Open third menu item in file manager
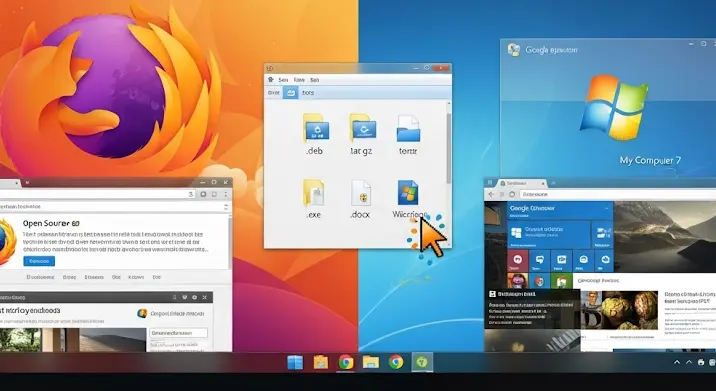This screenshot has width=716, height=391. [x=315, y=80]
